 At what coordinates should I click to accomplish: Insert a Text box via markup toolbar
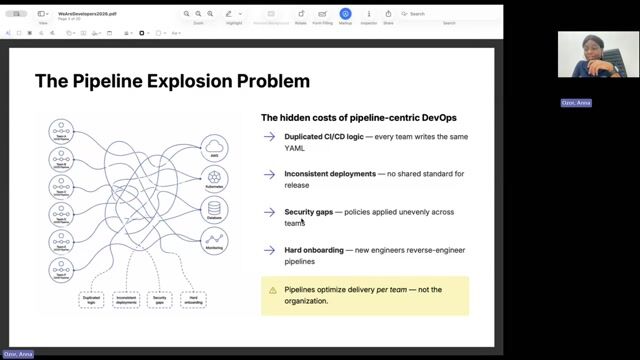coord(83,33)
